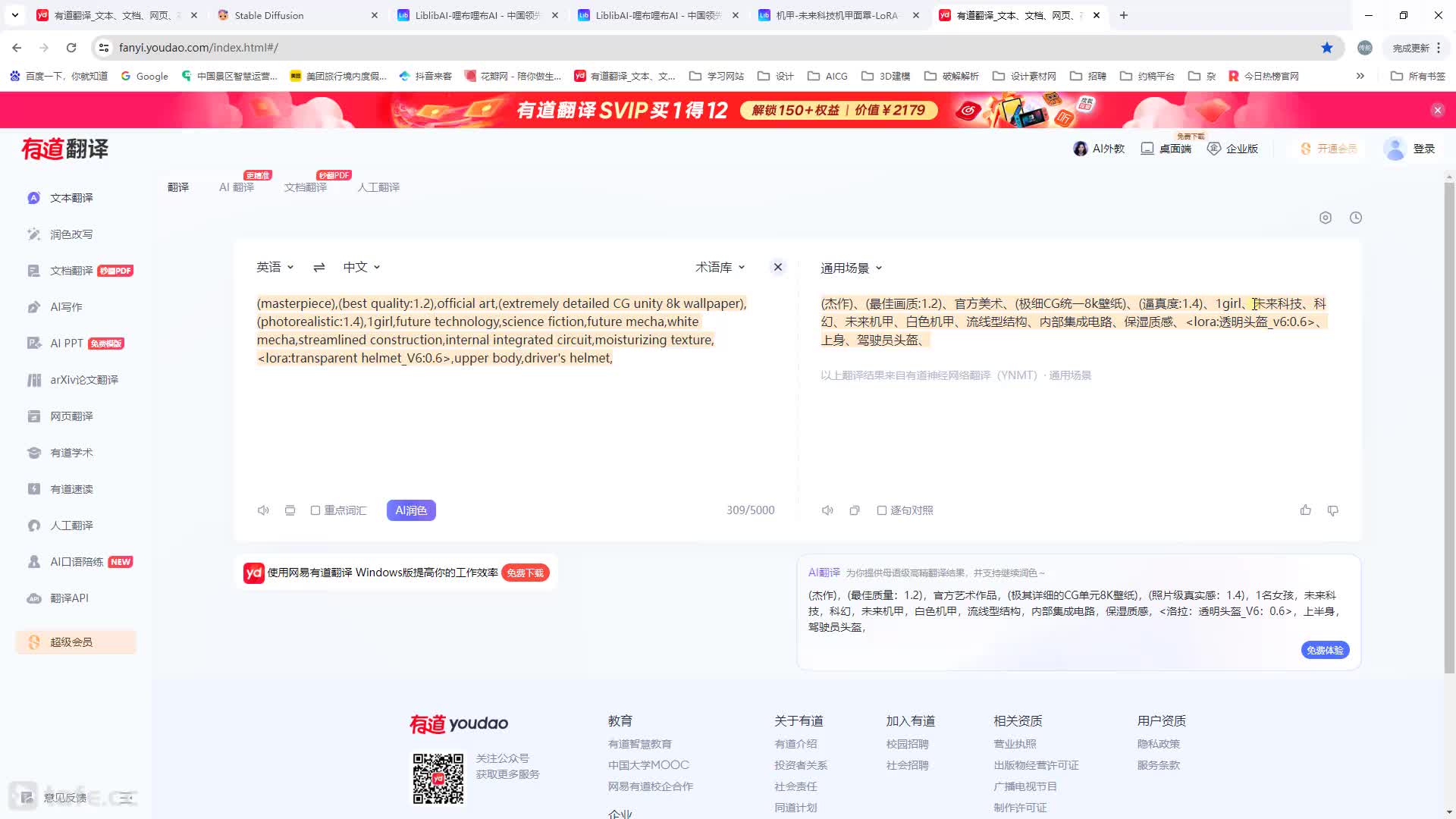The height and width of the screenshot is (819, 1456).
Task: Bookmark star icon in address bar
Action: (x=1327, y=48)
